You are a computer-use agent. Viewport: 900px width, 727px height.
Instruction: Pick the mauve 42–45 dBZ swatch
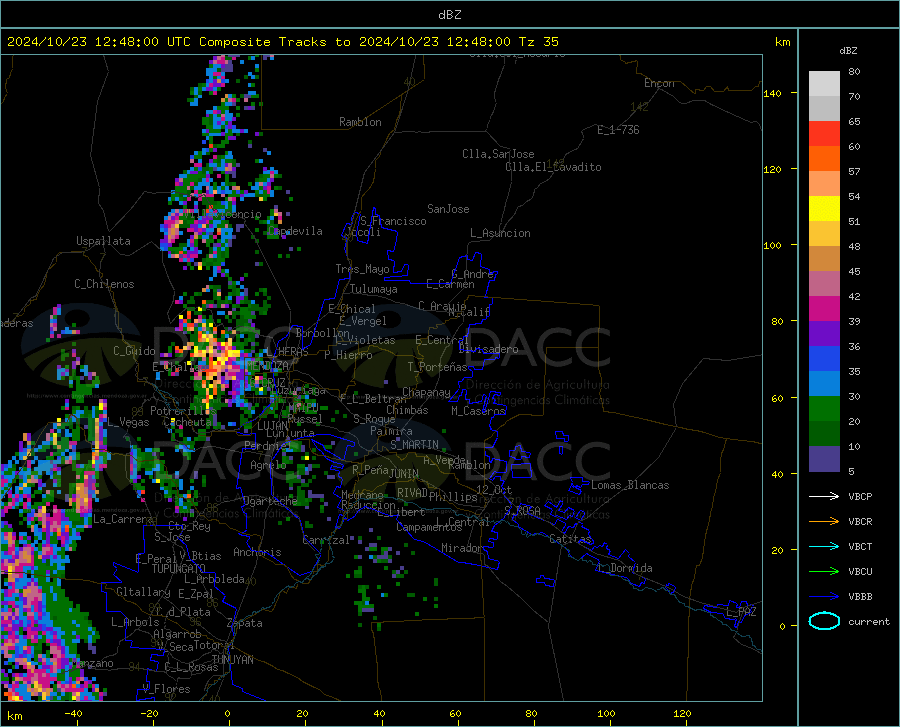(x=824, y=284)
